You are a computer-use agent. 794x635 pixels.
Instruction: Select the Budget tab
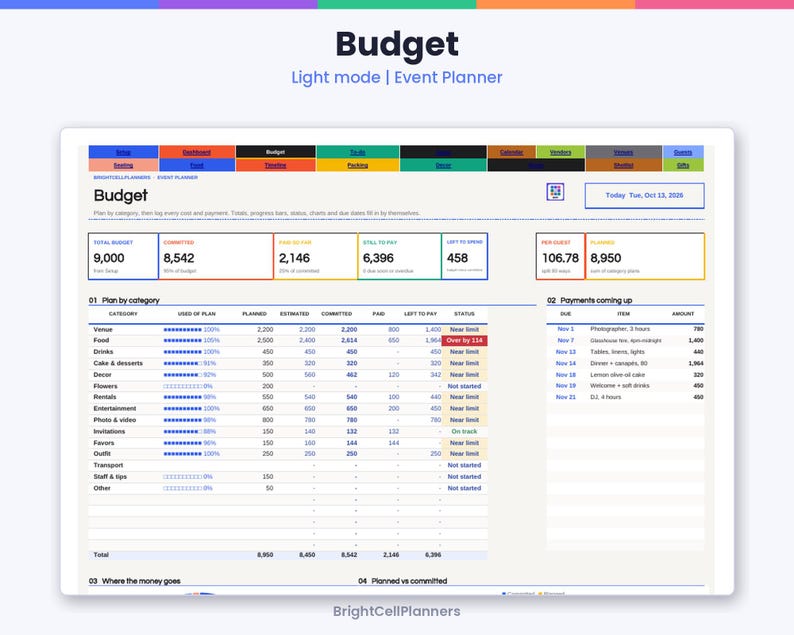[x=275, y=152]
